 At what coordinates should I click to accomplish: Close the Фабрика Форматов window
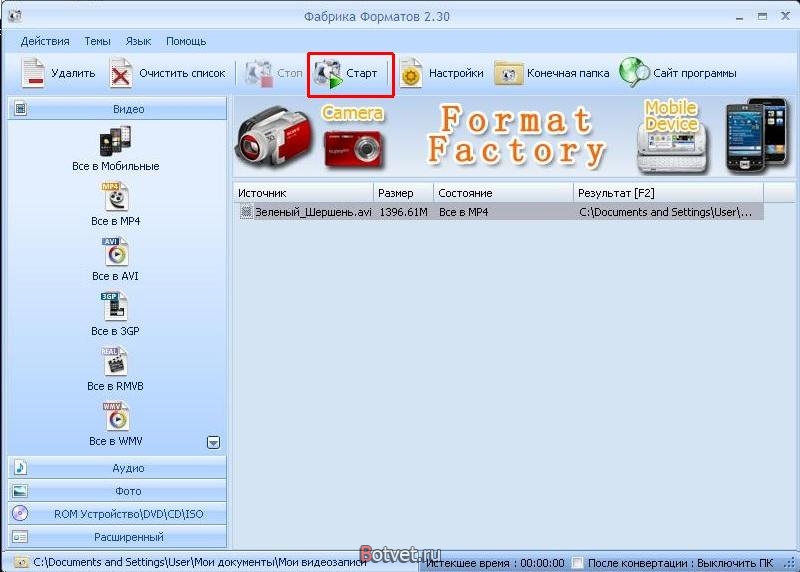point(786,16)
